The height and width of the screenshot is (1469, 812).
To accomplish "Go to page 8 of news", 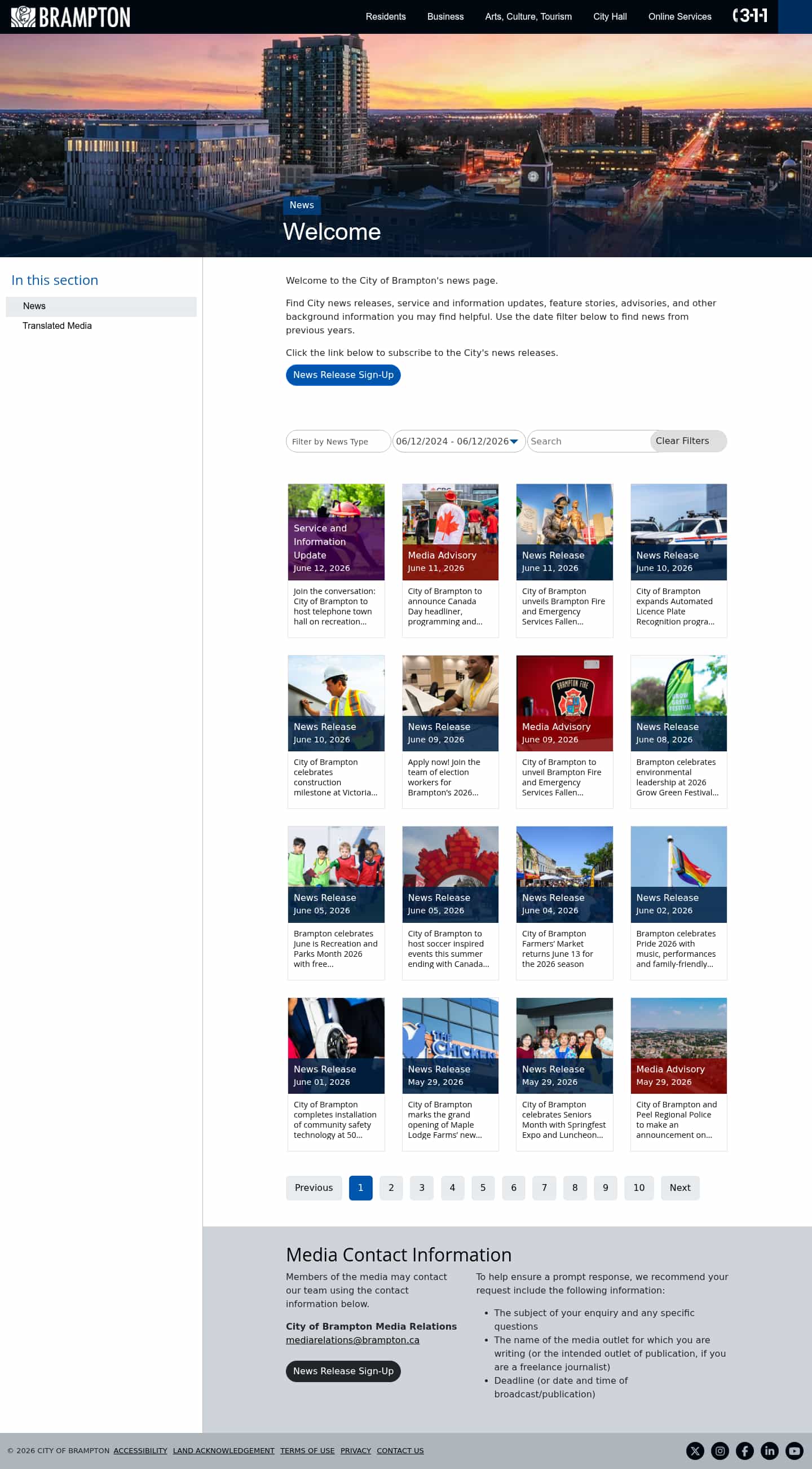I will point(575,1188).
